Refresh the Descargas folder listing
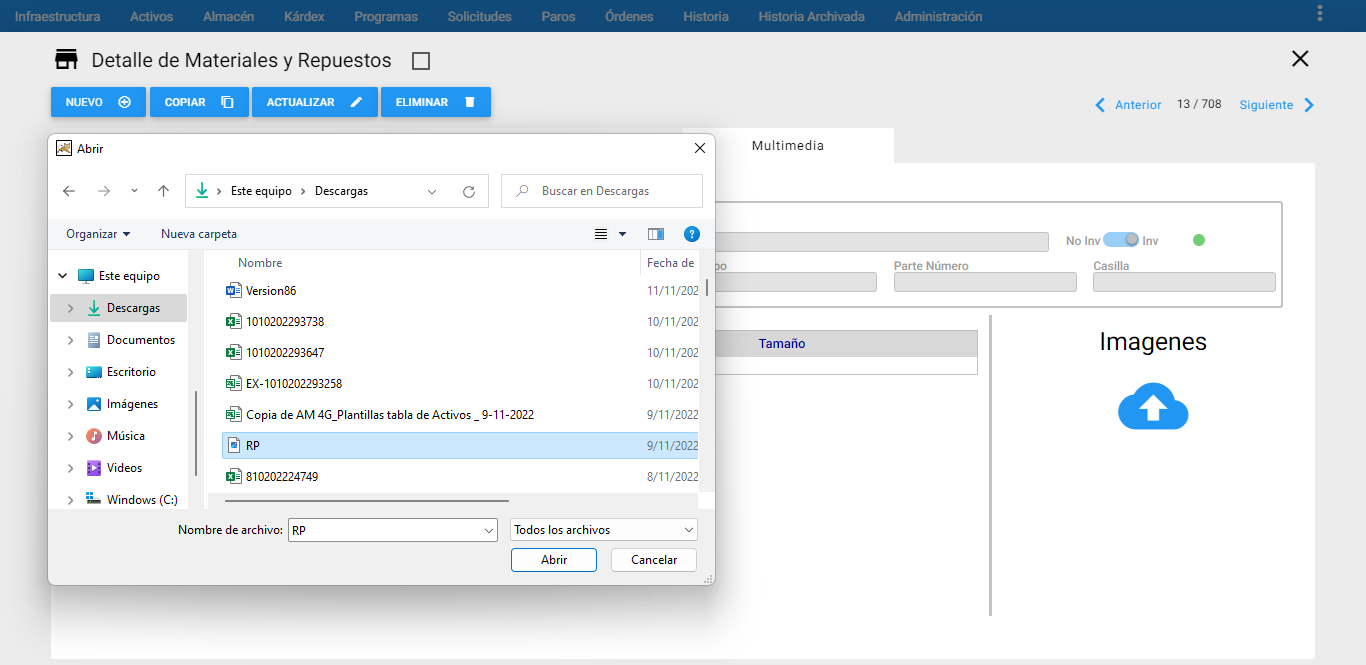Viewport: 1366px width, 665px height. (469, 191)
